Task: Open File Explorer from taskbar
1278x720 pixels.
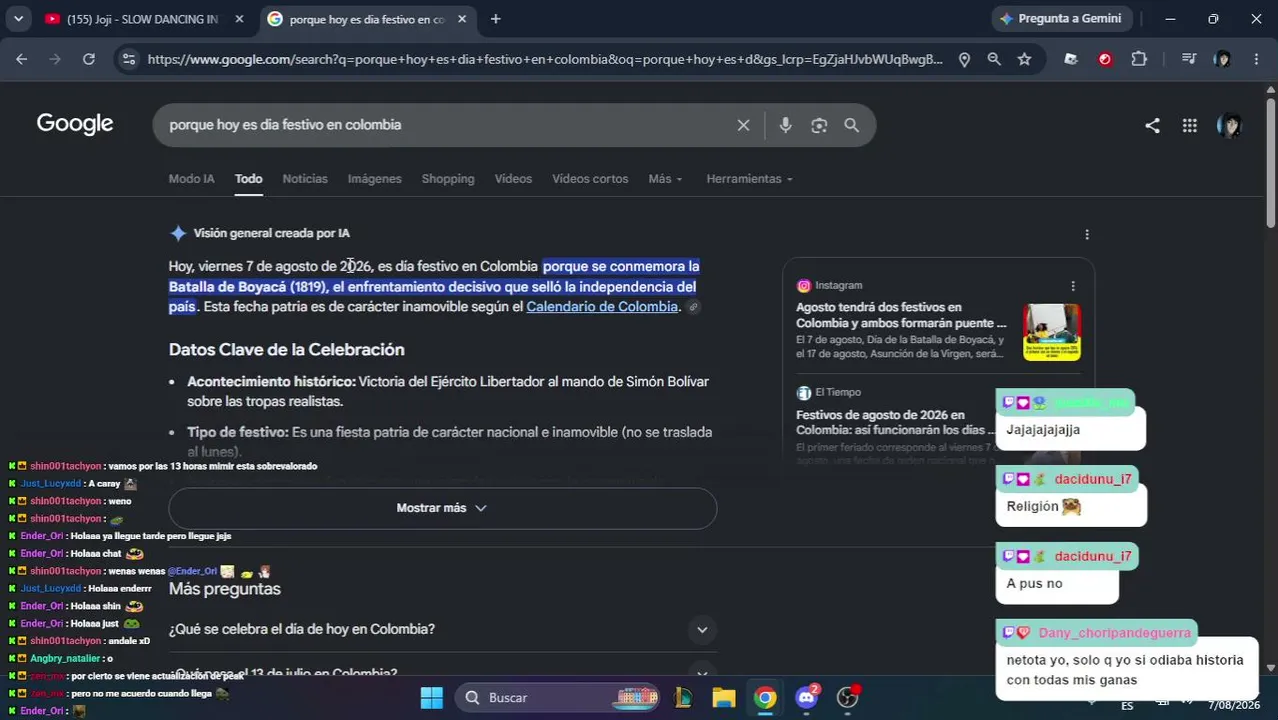Action: 724,698
